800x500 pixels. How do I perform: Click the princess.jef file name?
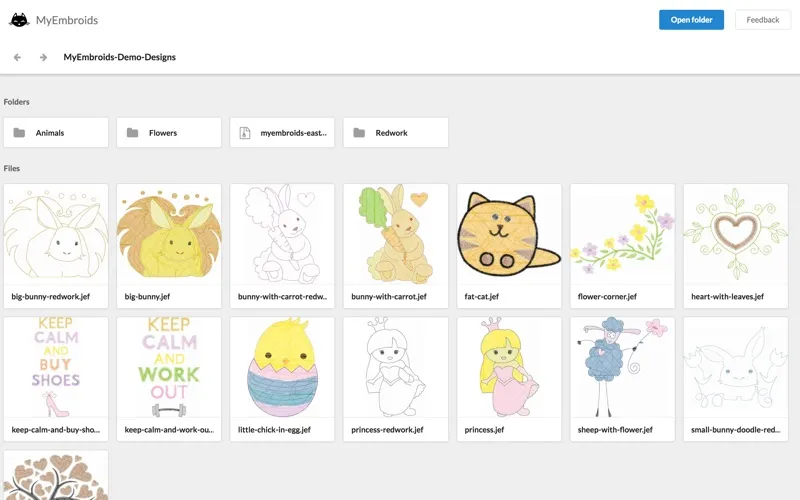coord(484,430)
